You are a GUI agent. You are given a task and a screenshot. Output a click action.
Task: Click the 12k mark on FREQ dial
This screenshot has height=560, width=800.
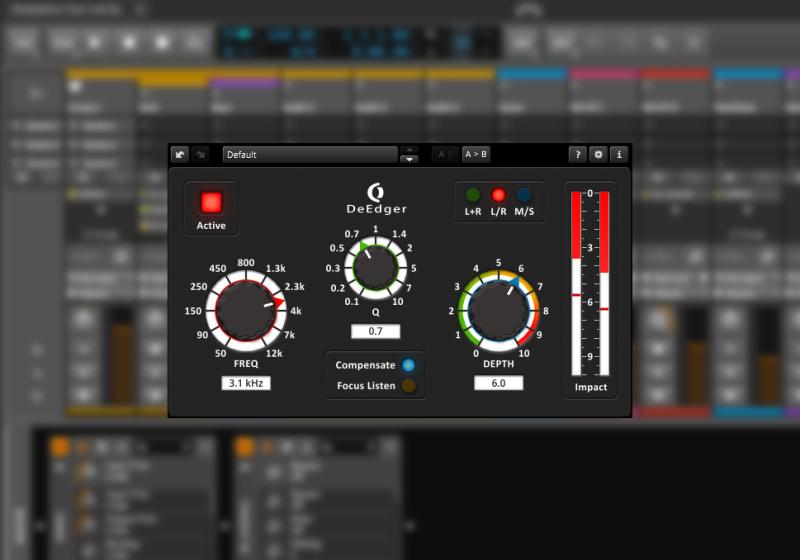pyautogui.click(x=274, y=353)
